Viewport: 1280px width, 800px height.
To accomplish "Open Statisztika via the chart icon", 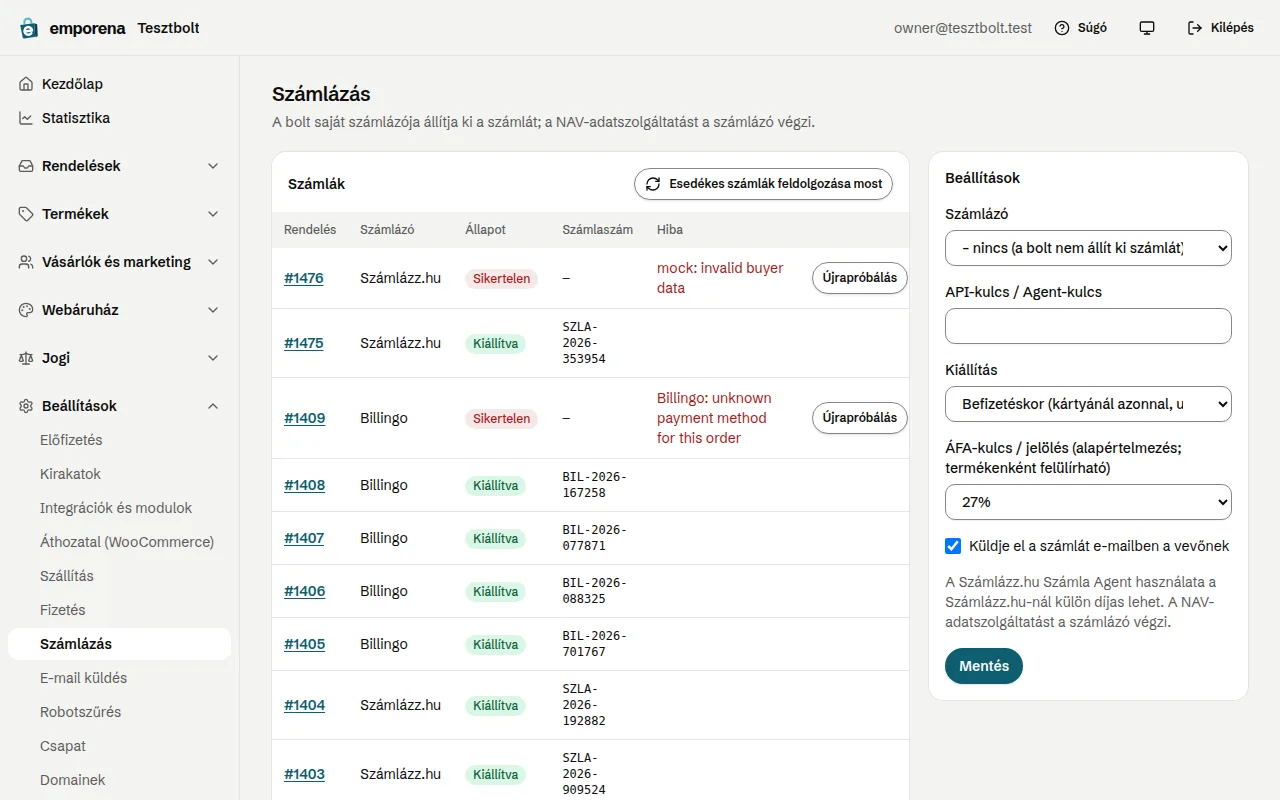I will [x=26, y=118].
